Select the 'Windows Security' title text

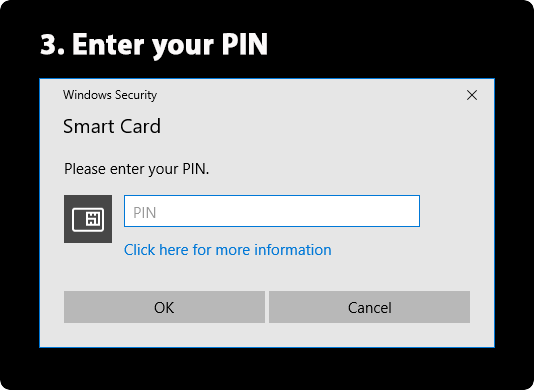click(110, 95)
